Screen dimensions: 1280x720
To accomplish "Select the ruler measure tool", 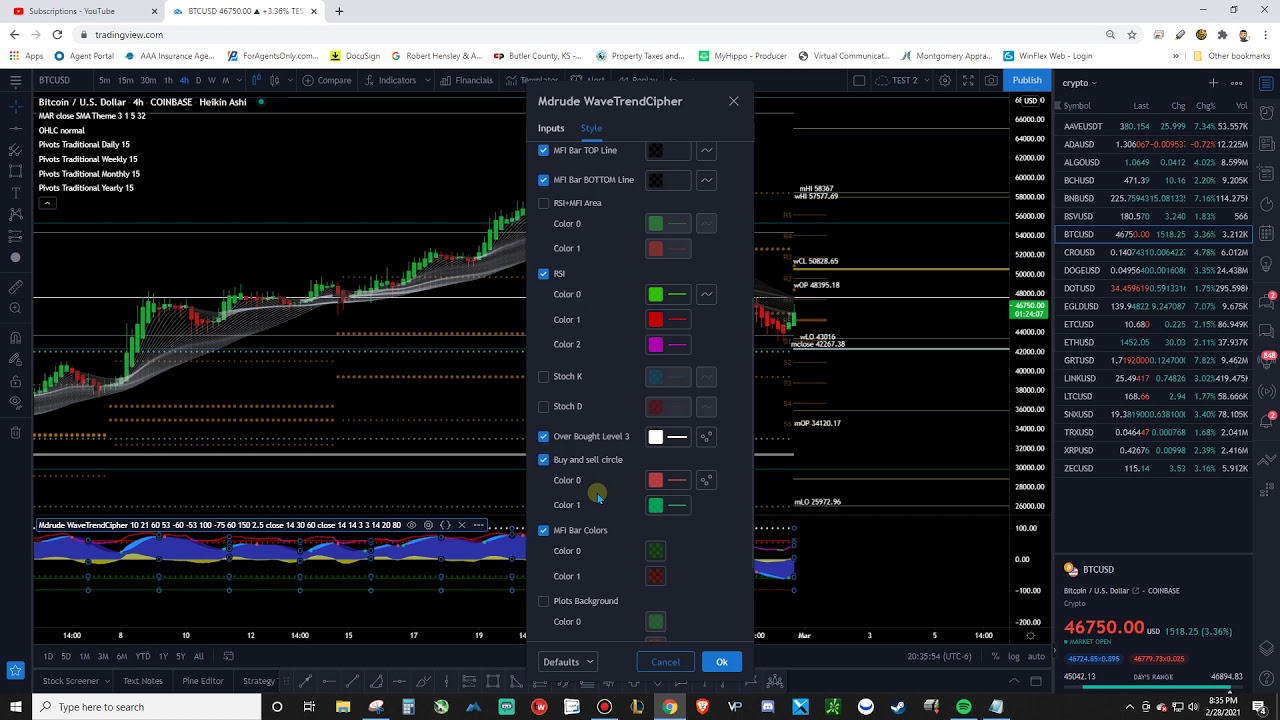I will [15, 286].
